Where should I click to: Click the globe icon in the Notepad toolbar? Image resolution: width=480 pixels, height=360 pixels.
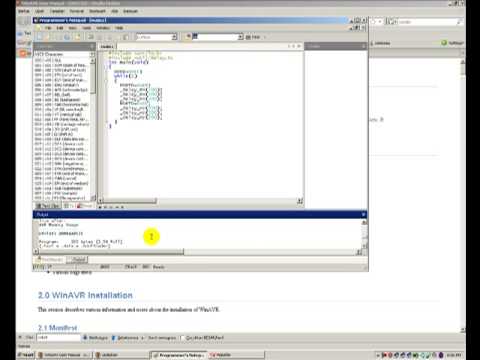(67, 37)
